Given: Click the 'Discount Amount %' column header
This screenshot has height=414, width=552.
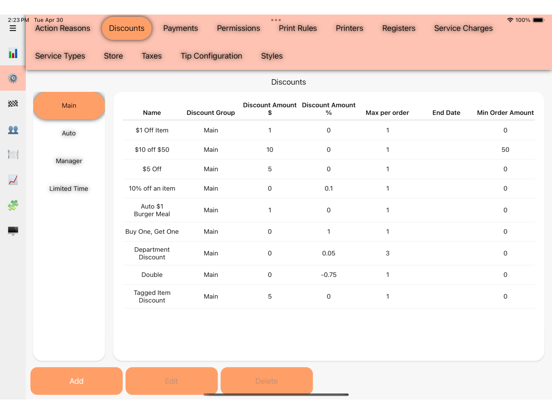Looking at the screenshot, I should [x=328, y=109].
